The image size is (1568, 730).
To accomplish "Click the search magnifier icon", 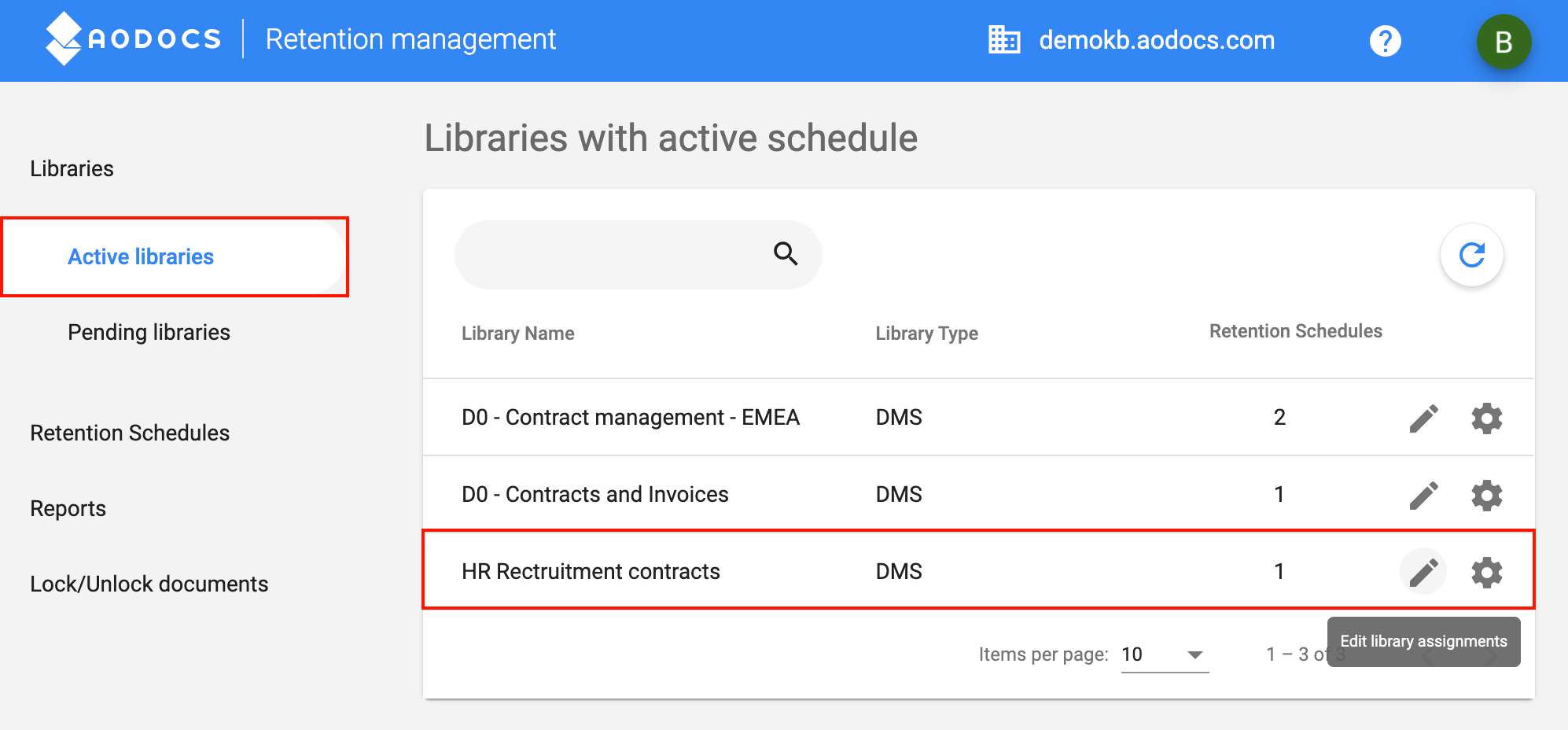I will tap(784, 254).
